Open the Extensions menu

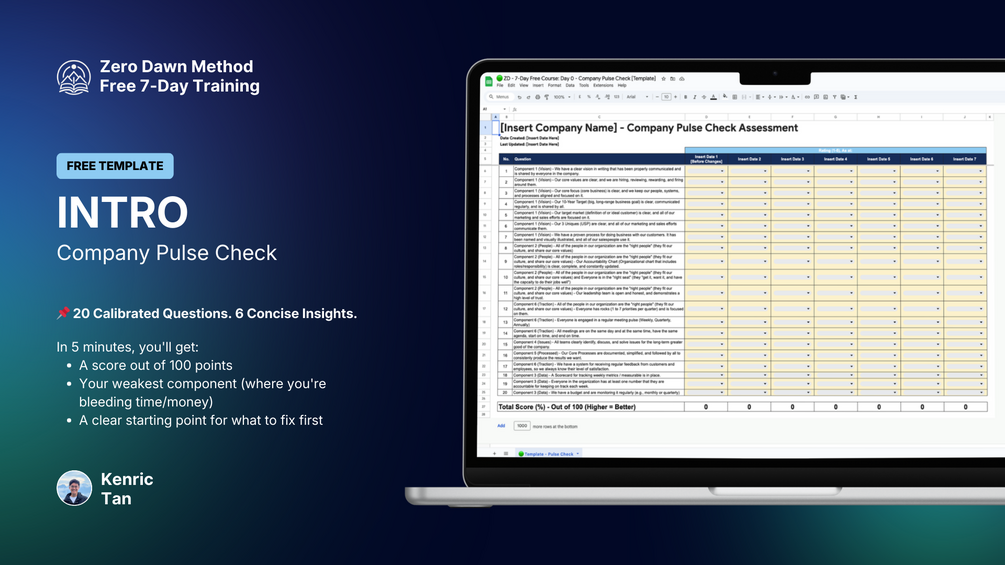(x=603, y=85)
